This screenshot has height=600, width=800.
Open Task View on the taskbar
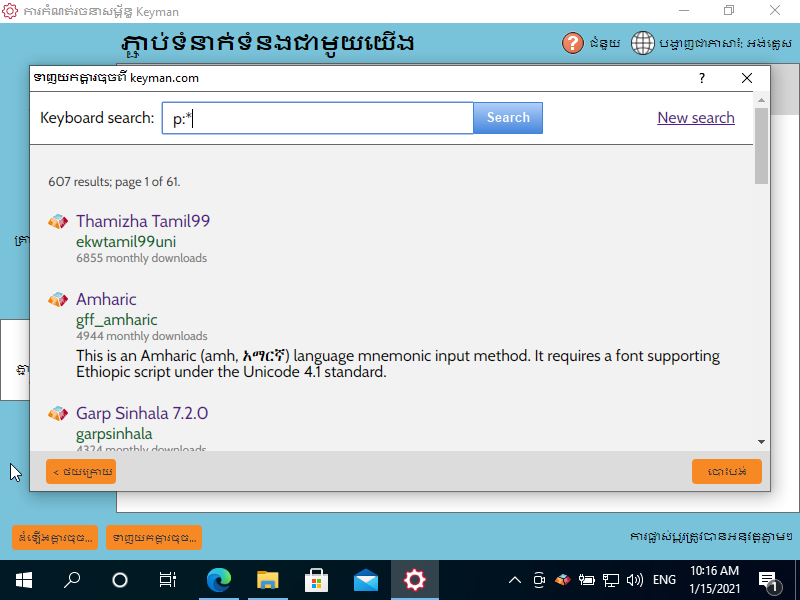click(x=168, y=580)
